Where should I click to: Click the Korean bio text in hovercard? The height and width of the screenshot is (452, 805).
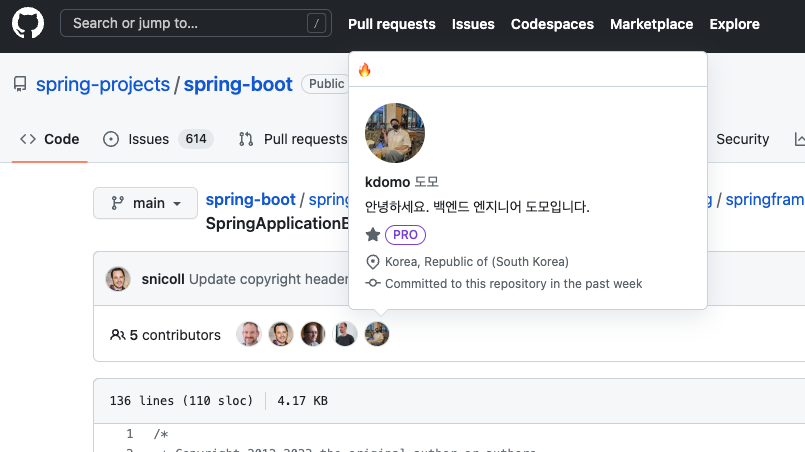tap(477, 206)
